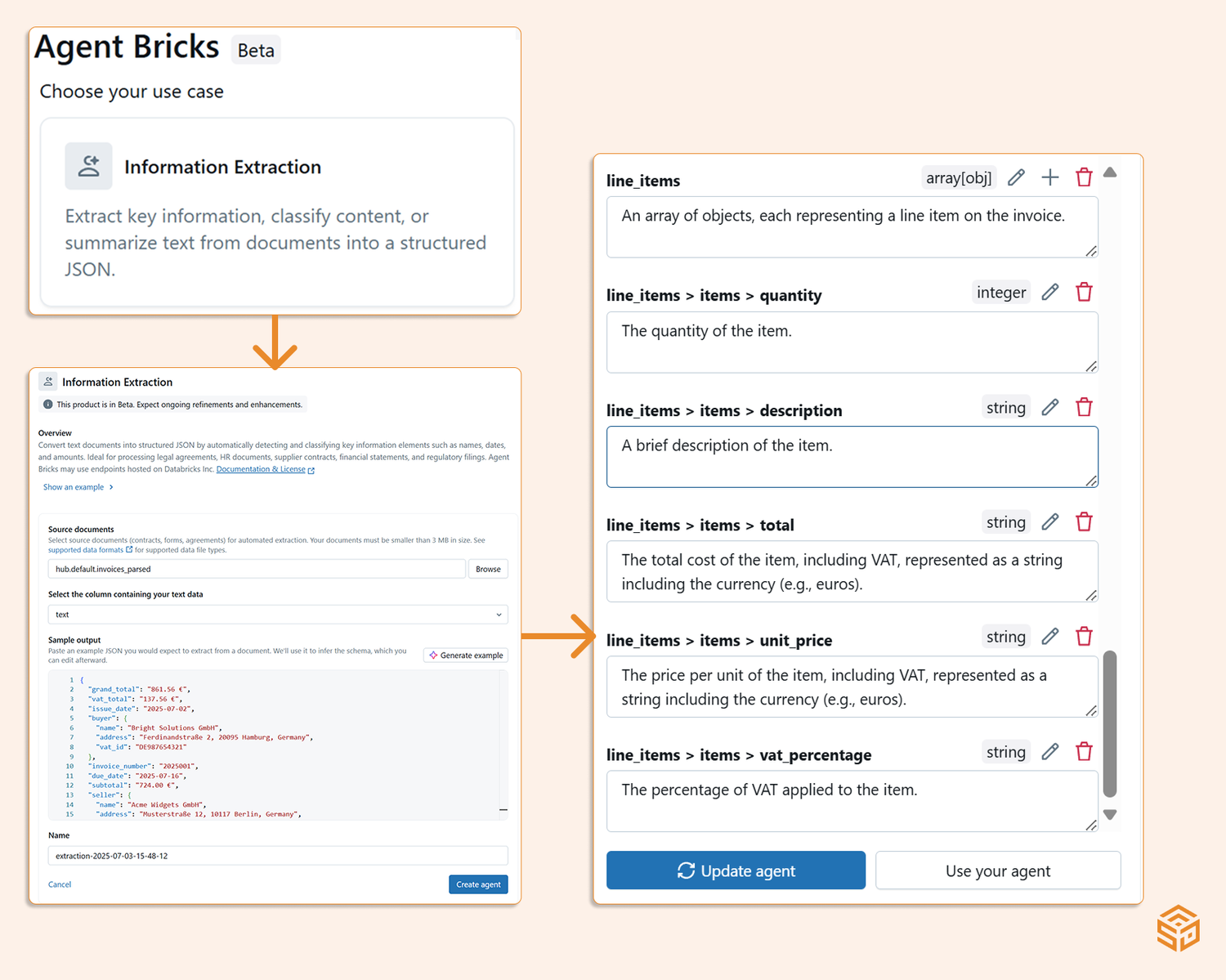Collapse the line_items schema section
The image size is (1226, 980).
pyautogui.click(x=1110, y=172)
